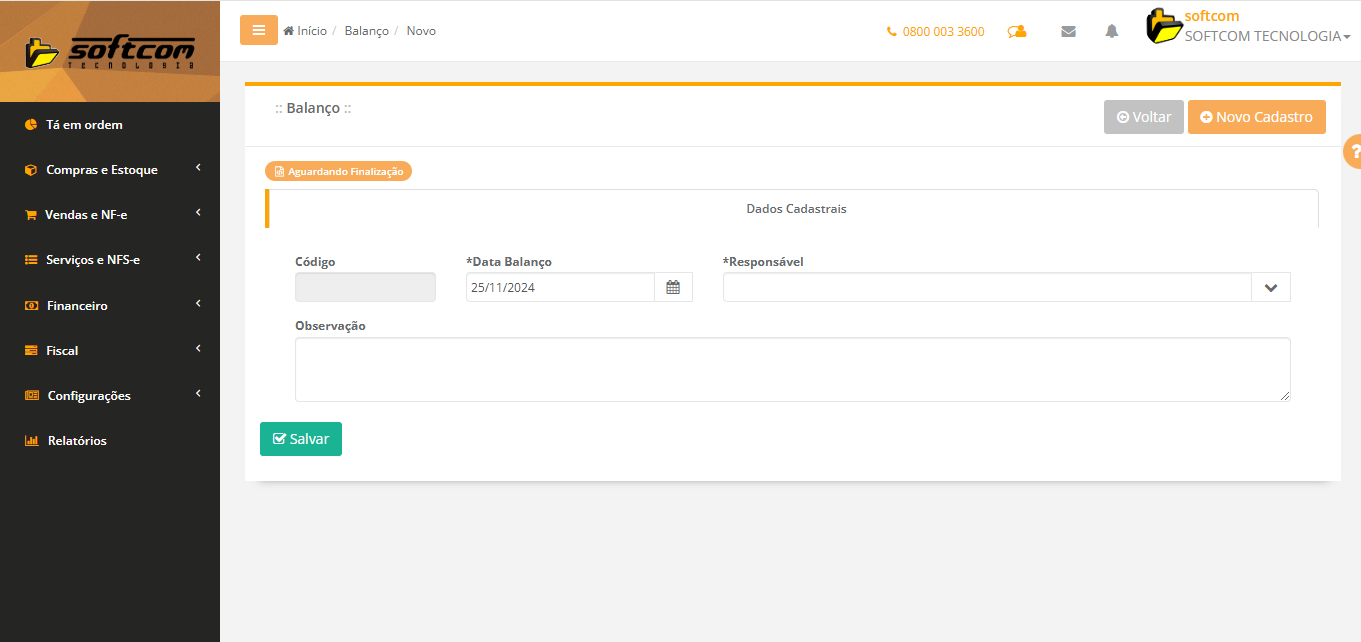Click the Balanço breadcrumb link
Viewport: 1361px width, 642px height.
[x=366, y=31]
